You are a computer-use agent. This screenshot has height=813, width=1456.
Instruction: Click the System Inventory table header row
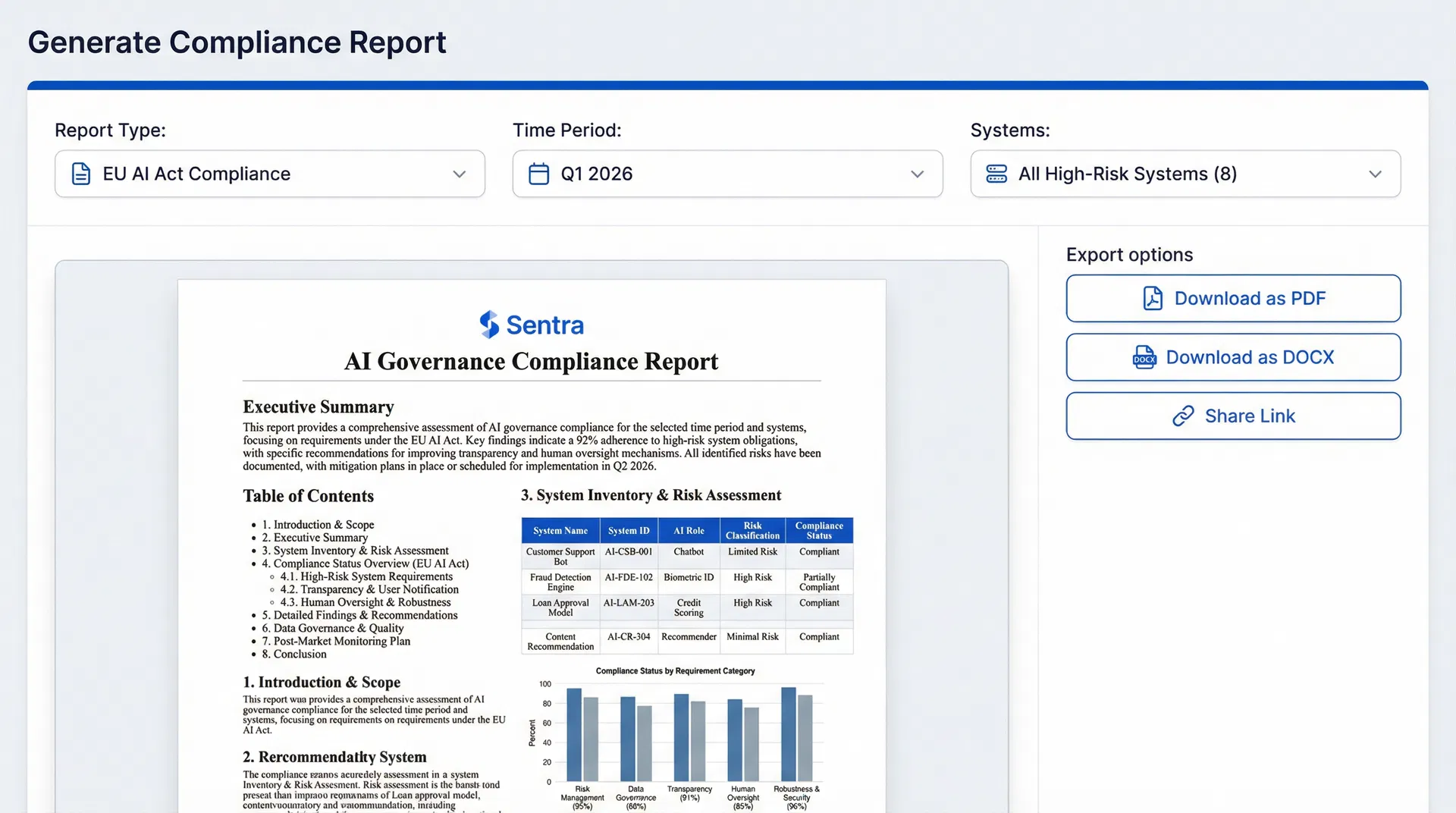click(x=686, y=530)
